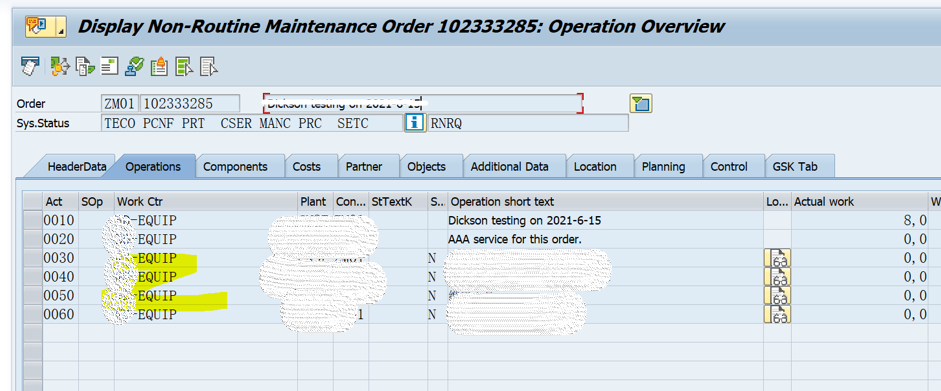
Task: Click Actual work value '8, 0' in row 0010
Action: click(x=859, y=221)
